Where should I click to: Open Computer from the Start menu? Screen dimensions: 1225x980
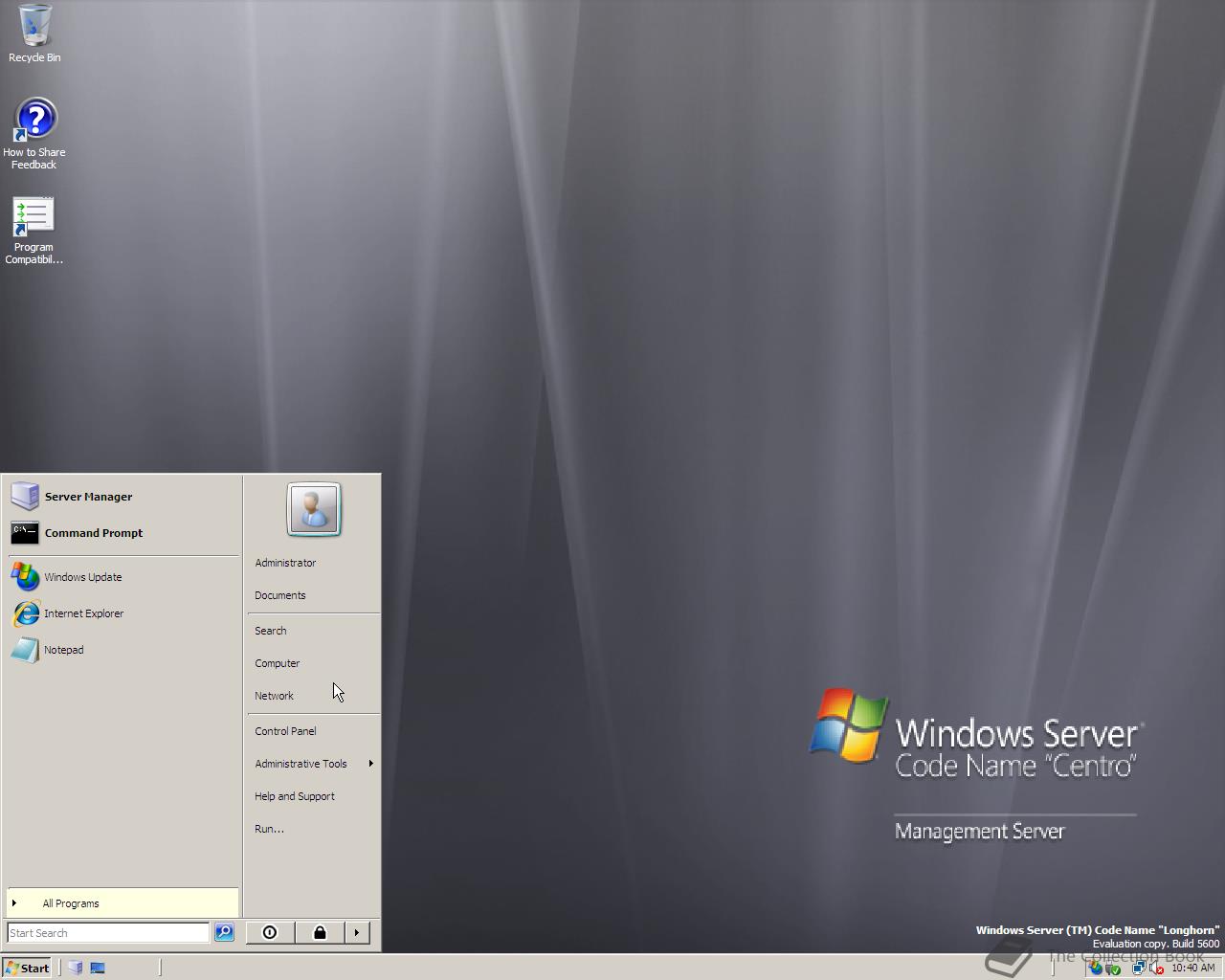[314, 663]
